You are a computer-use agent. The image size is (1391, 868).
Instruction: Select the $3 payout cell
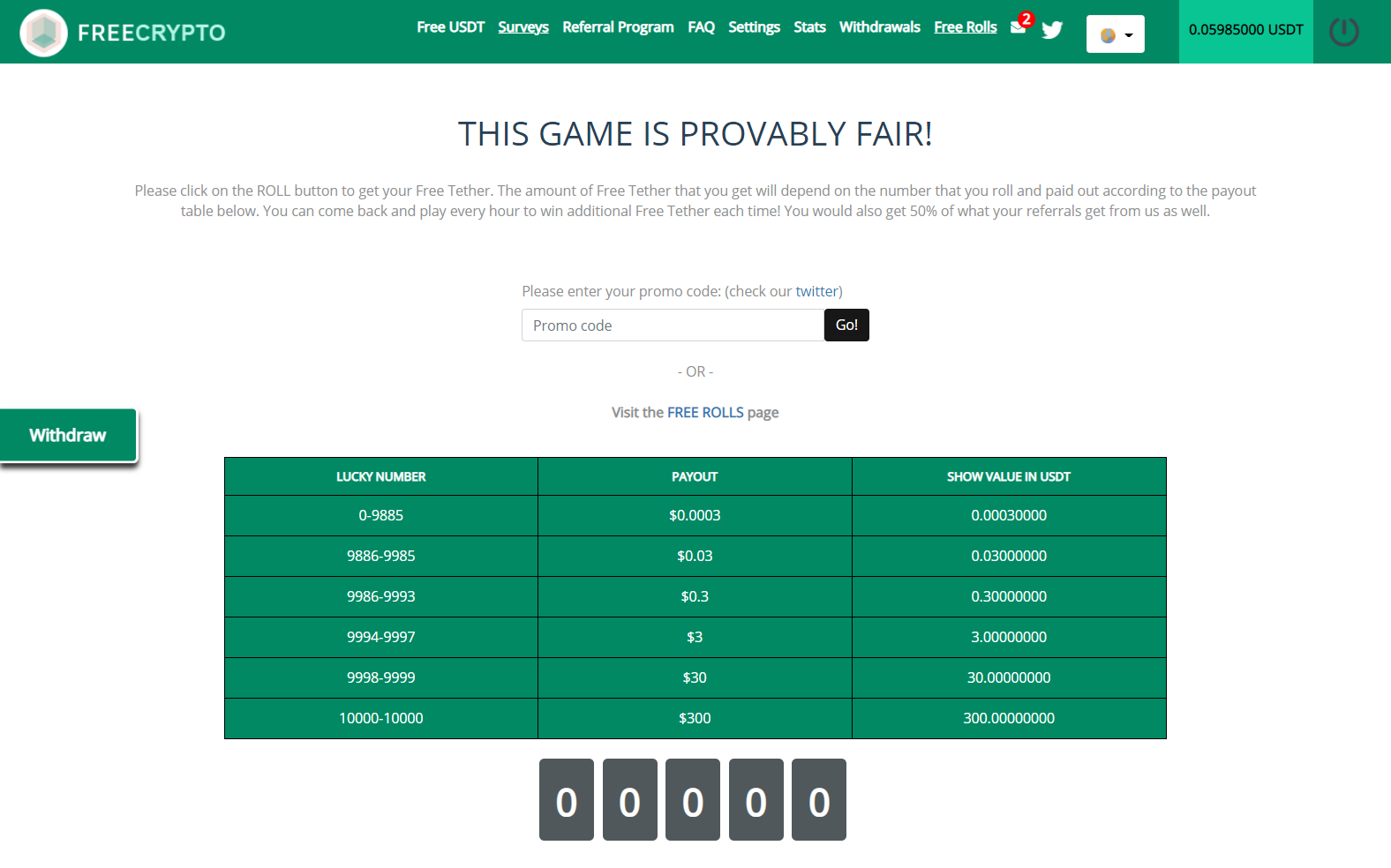tap(695, 637)
